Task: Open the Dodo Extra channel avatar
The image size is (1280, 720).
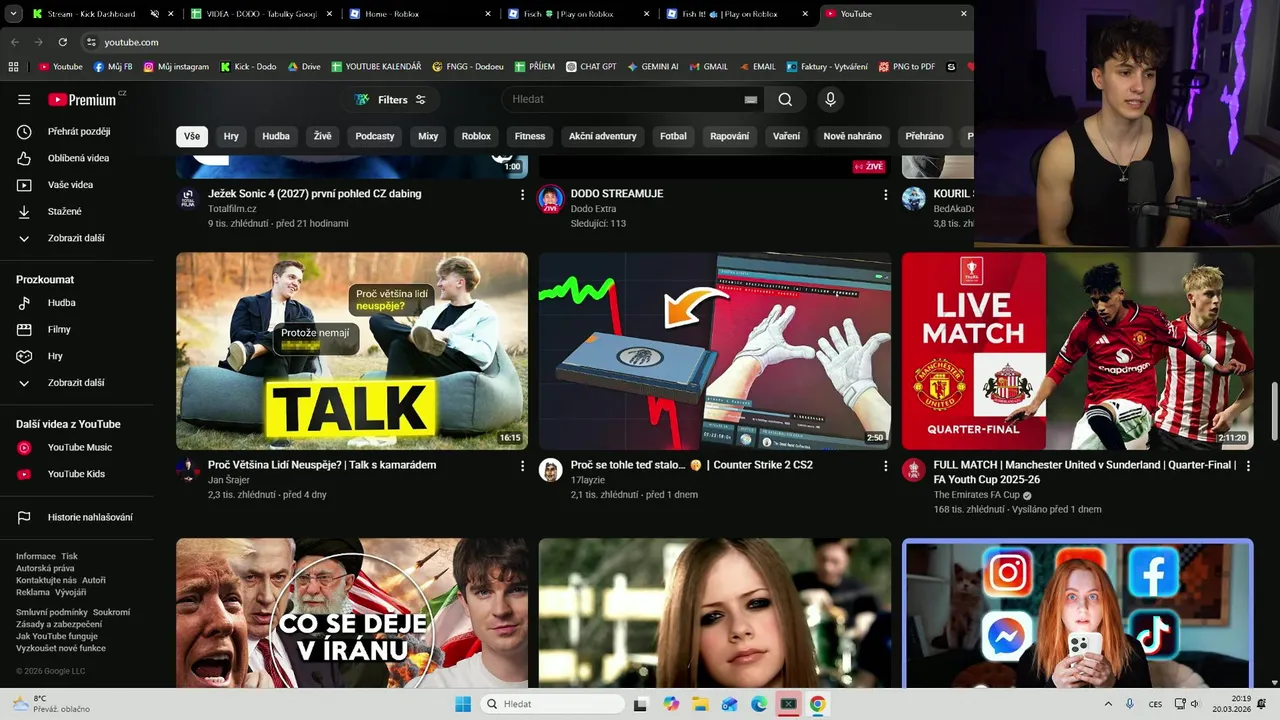Action: pos(551,199)
